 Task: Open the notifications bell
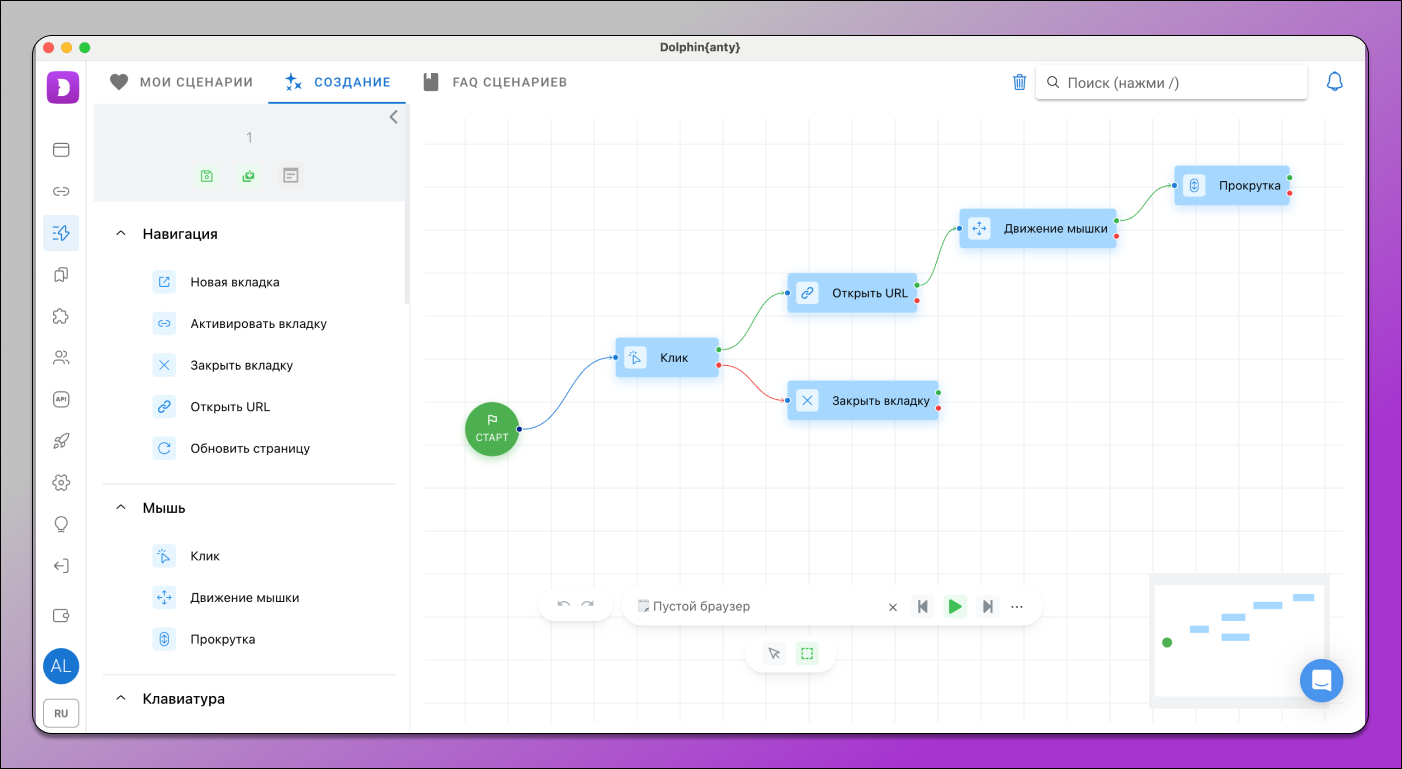click(1334, 82)
